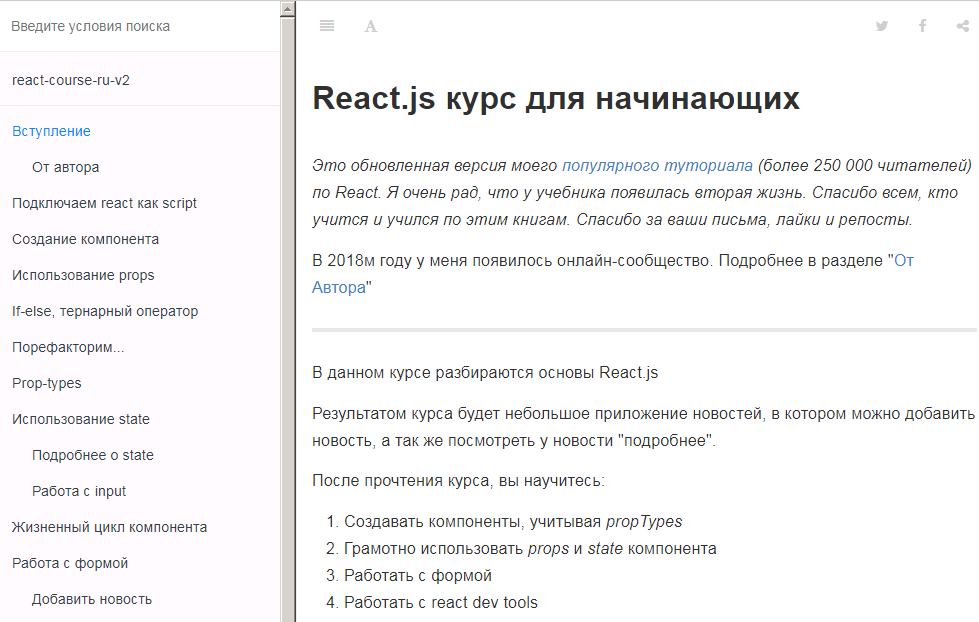Viewport: 979px width, 622px height.
Task: Open the Работа с формой chapter
Action: coord(70,563)
